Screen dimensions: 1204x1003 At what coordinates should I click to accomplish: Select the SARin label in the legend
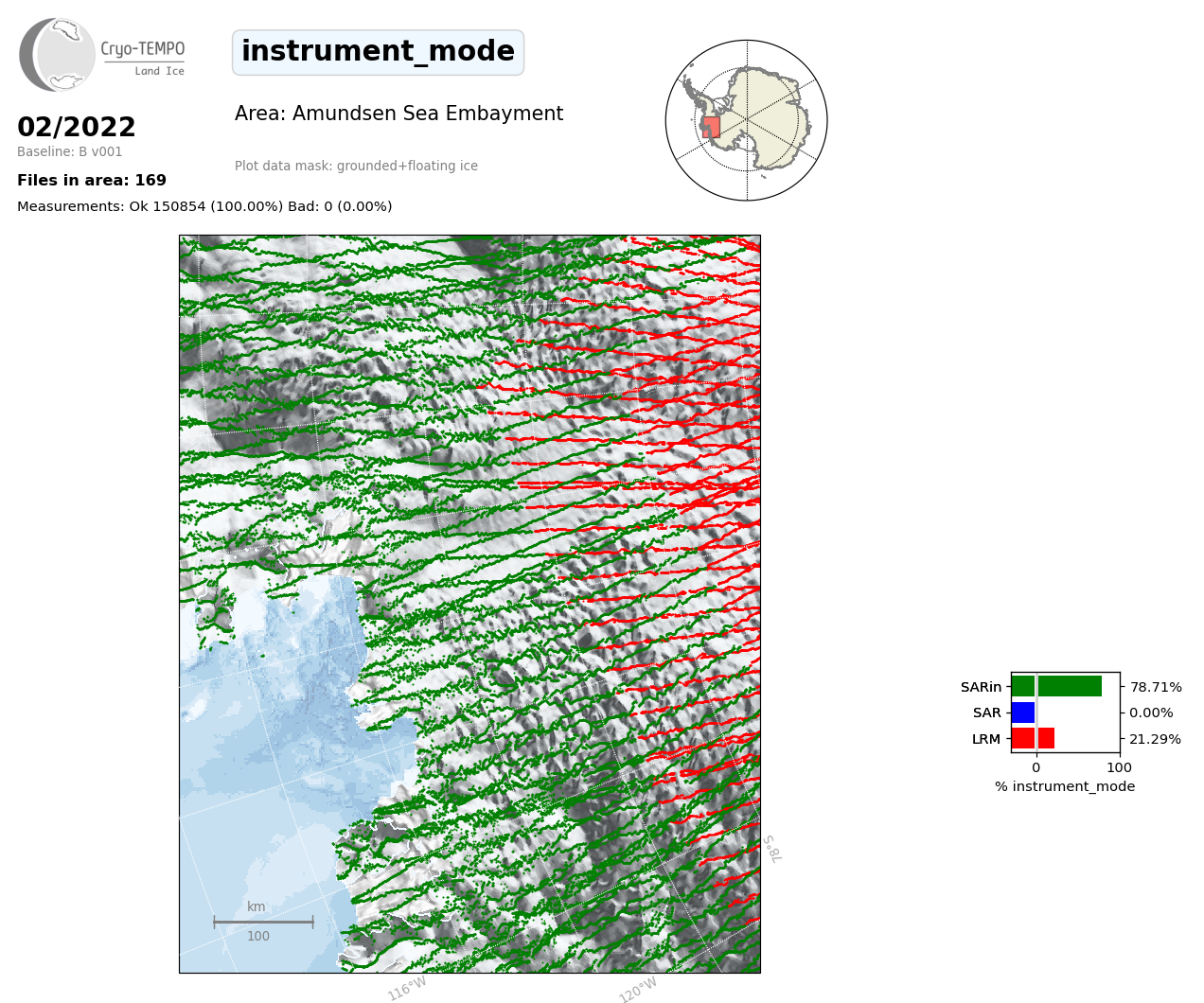(981, 687)
